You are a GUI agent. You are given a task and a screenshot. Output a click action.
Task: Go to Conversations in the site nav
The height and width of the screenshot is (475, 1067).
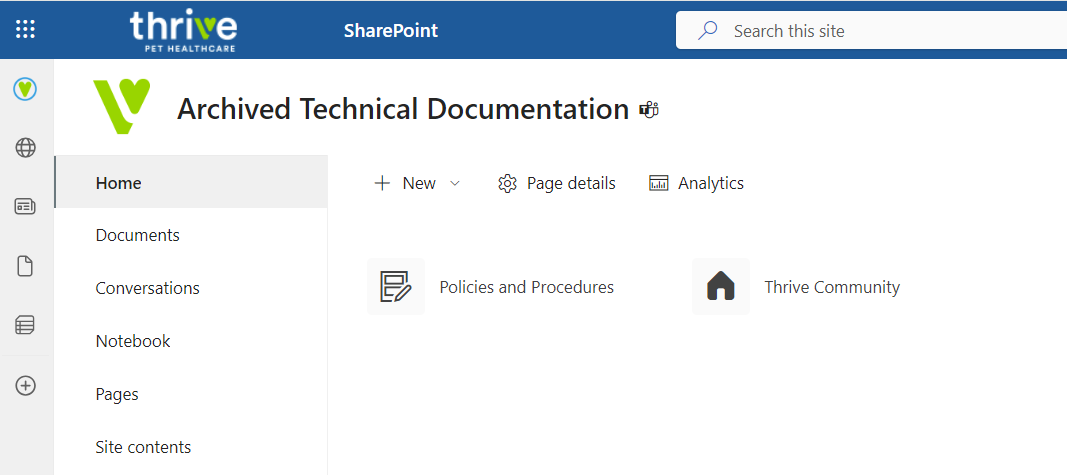[147, 288]
